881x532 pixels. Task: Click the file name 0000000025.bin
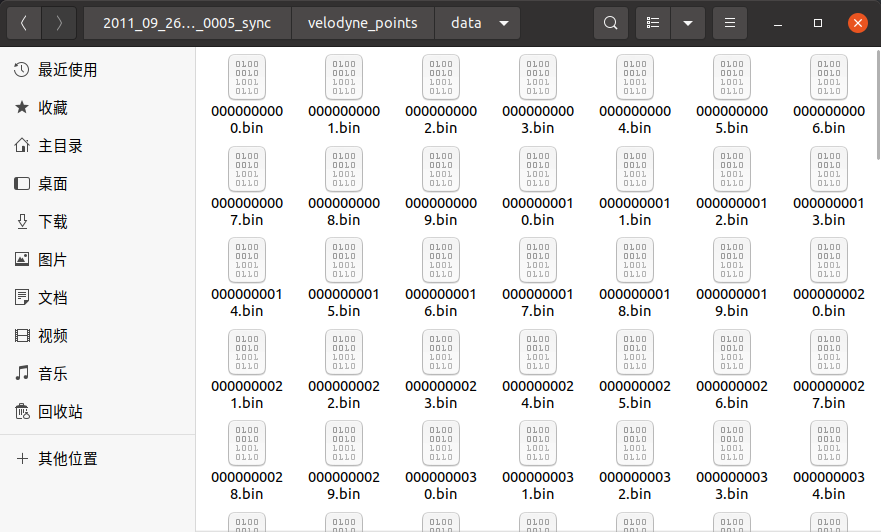(635, 394)
